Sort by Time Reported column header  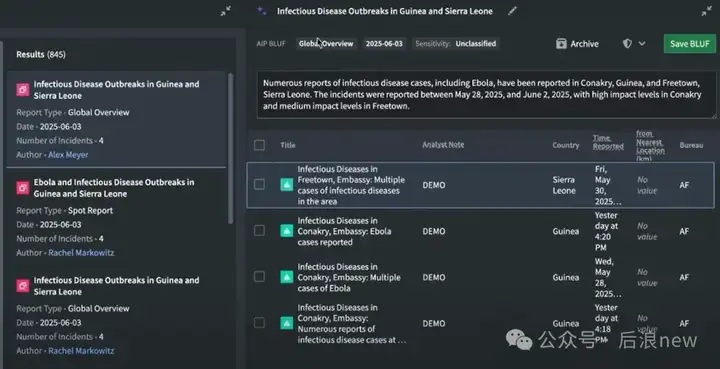[608, 142]
